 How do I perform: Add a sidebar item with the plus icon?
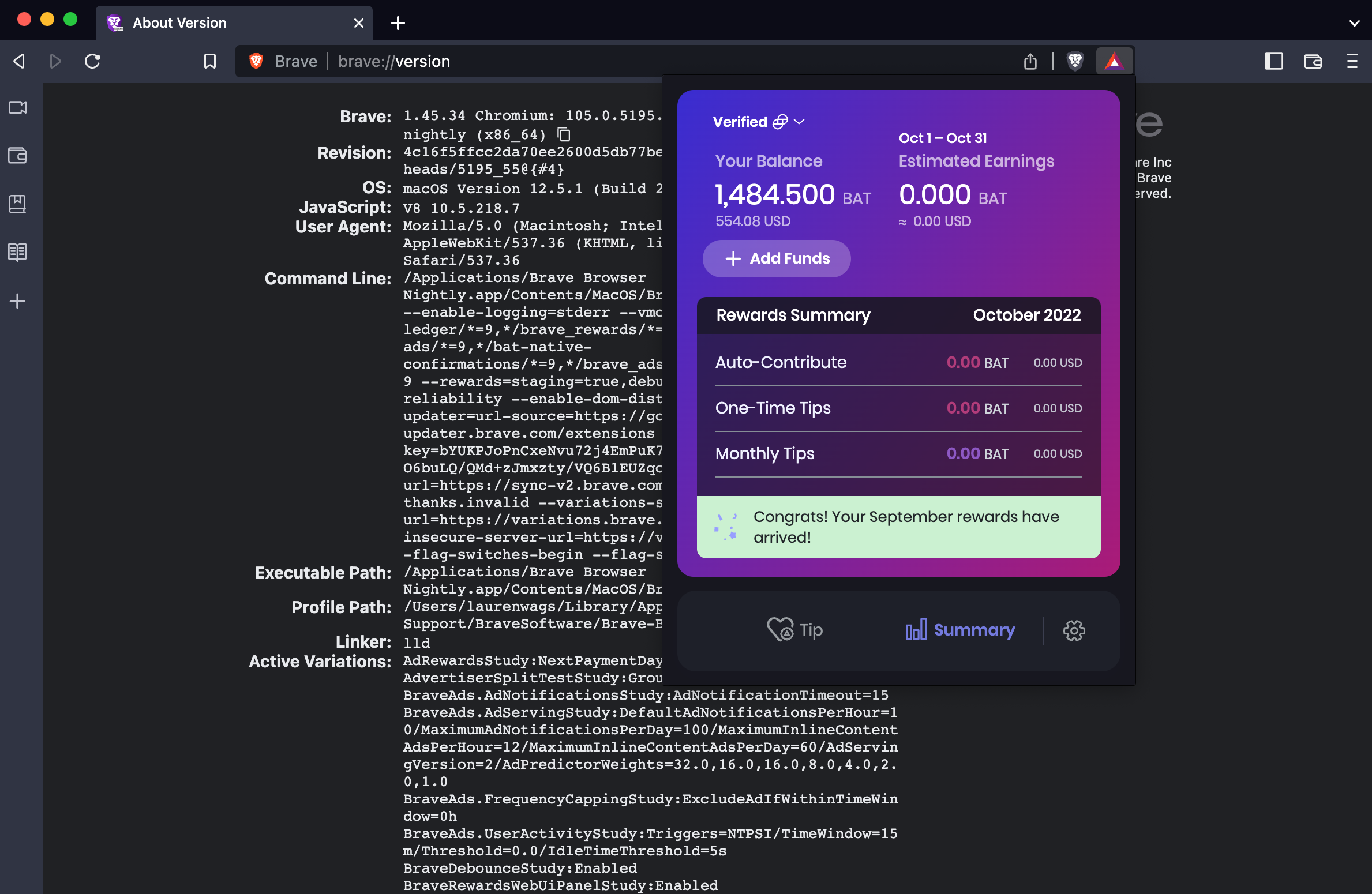(x=18, y=301)
